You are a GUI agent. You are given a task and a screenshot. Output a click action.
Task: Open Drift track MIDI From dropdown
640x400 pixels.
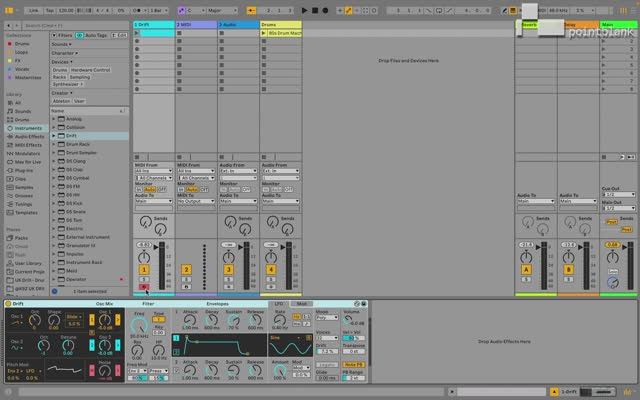[154, 171]
